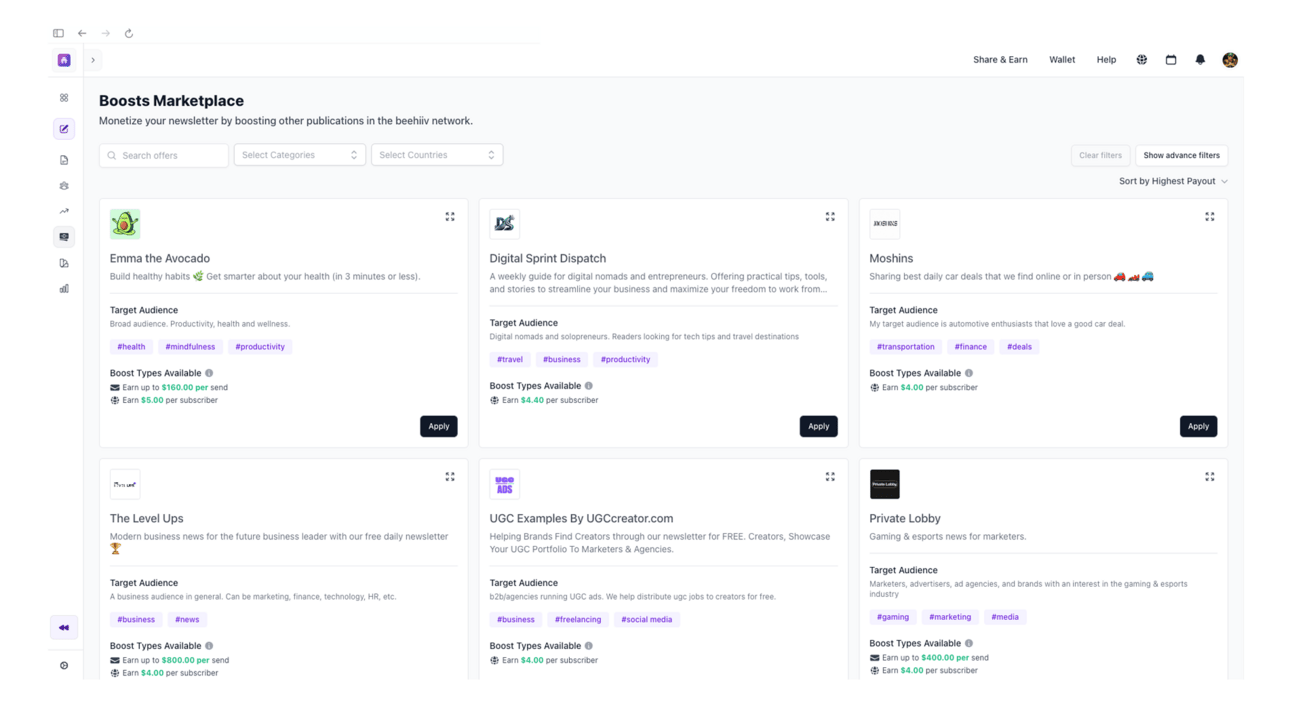The image size is (1292, 706).
Task: Expand the Private Lobby card
Action: [1210, 477]
